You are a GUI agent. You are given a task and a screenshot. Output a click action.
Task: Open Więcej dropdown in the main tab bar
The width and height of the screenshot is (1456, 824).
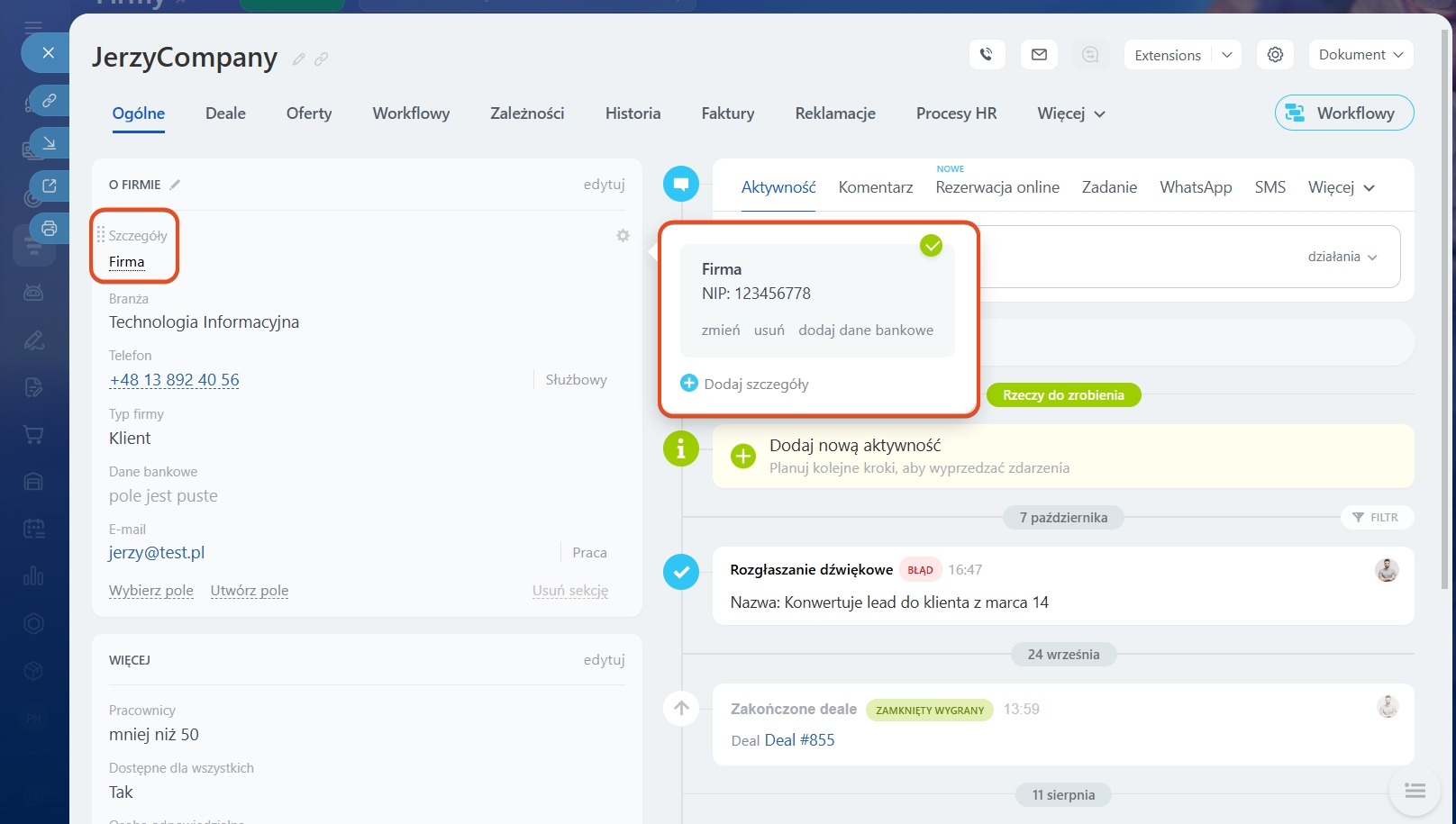coord(1070,113)
